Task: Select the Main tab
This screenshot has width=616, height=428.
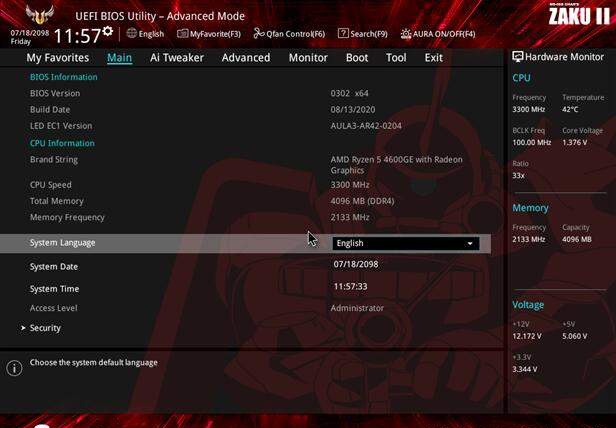Action: [119, 58]
